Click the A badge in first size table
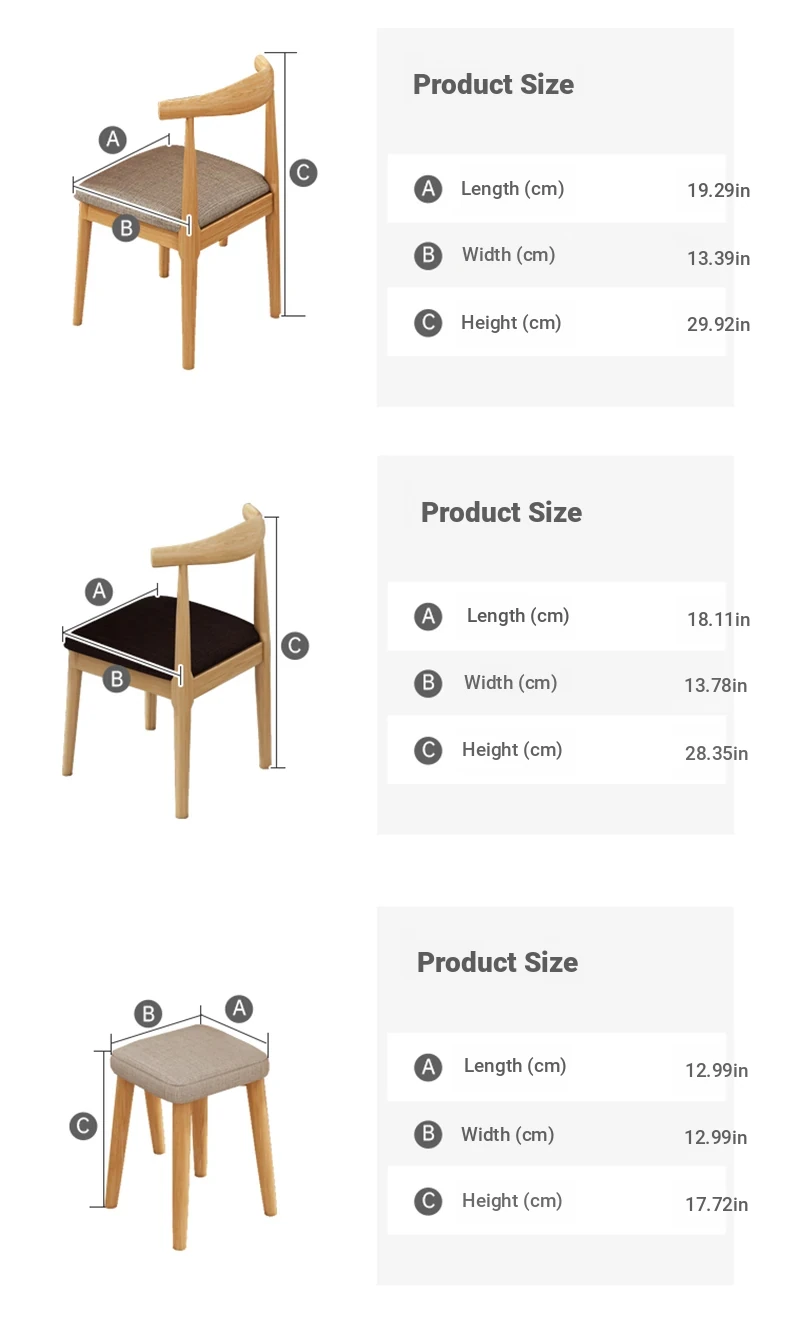The image size is (790, 1334). [x=428, y=188]
